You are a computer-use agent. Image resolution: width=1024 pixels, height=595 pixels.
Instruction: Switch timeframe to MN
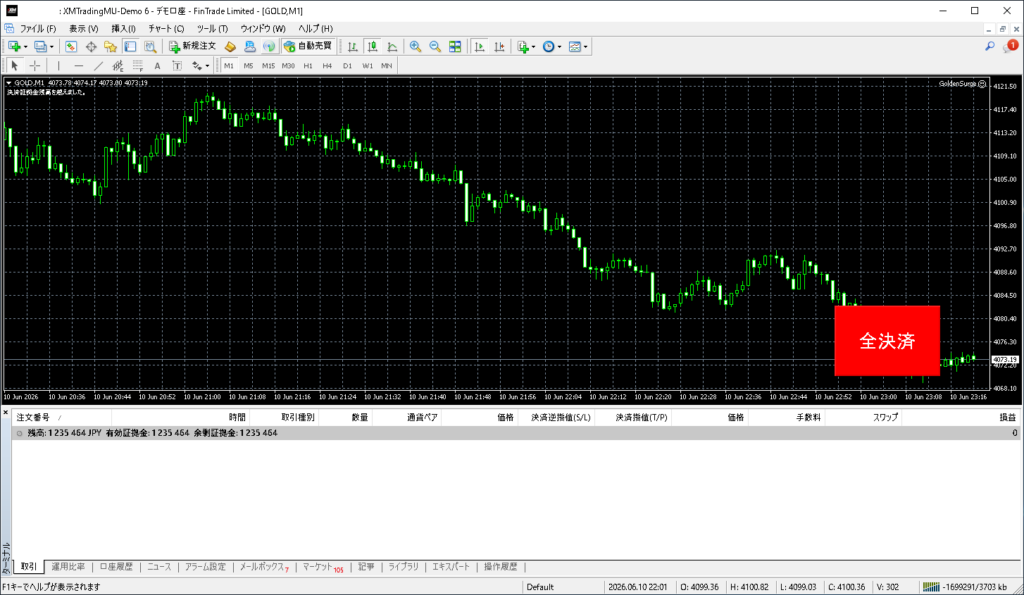coord(387,65)
